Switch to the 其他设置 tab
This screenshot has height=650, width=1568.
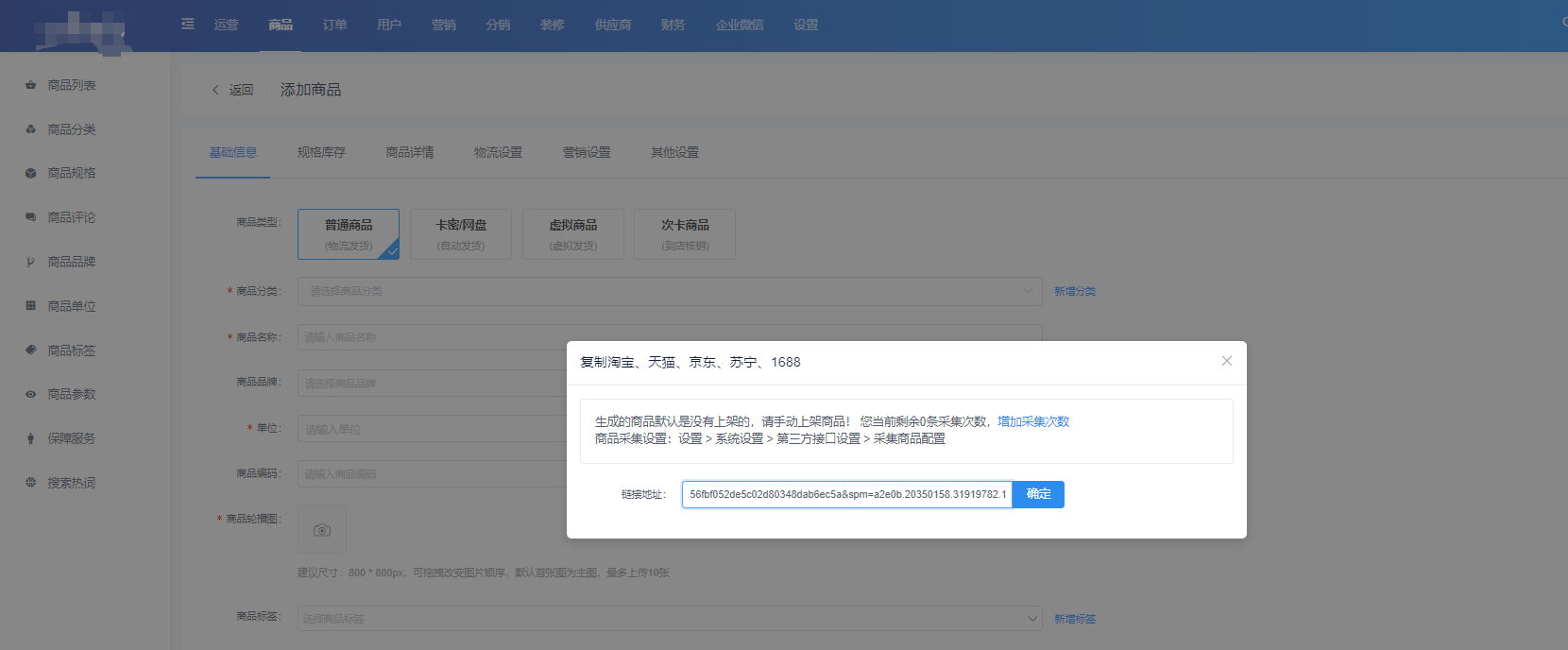pyautogui.click(x=674, y=152)
